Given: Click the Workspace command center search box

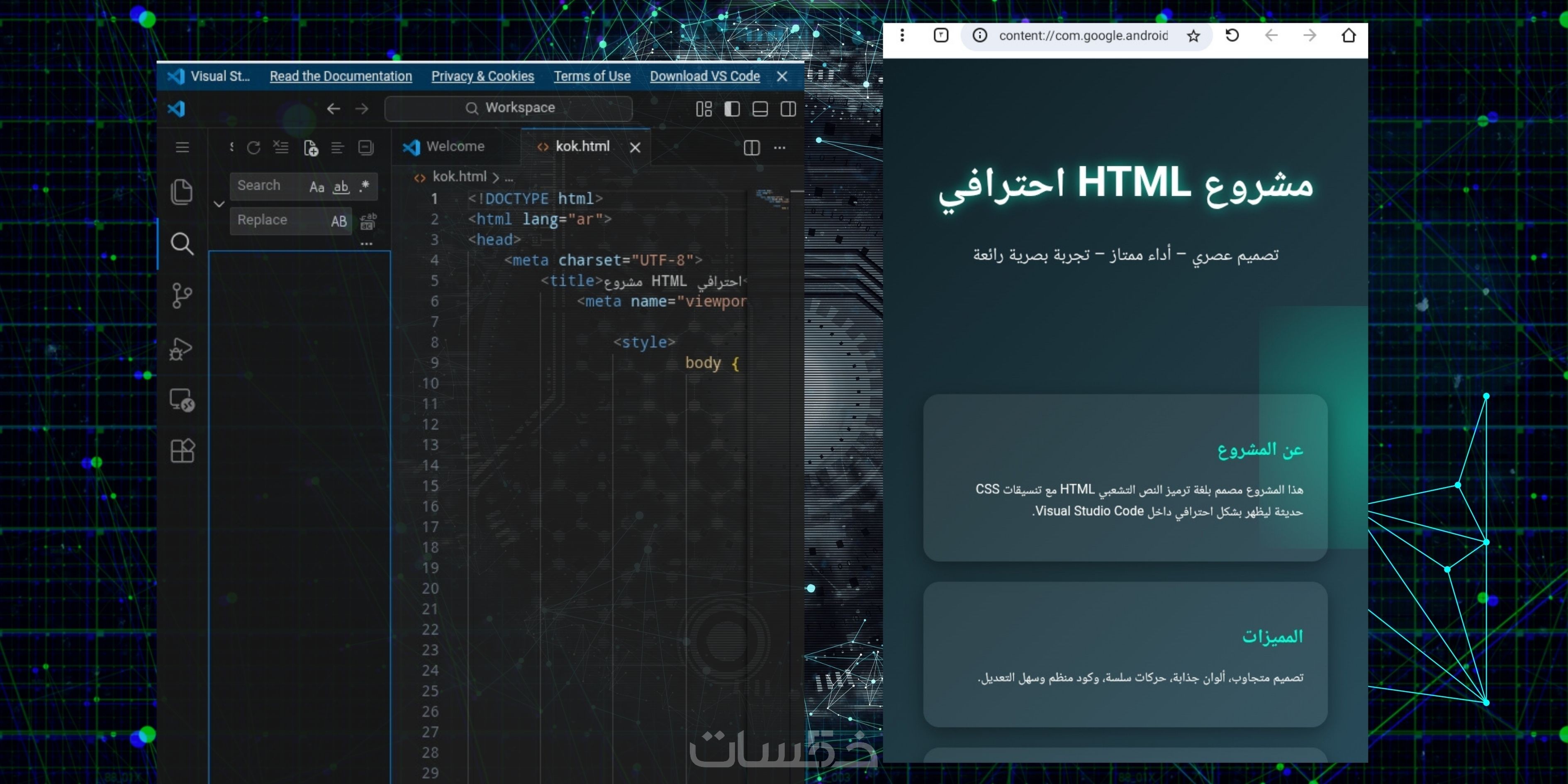Looking at the screenshot, I should click(509, 108).
